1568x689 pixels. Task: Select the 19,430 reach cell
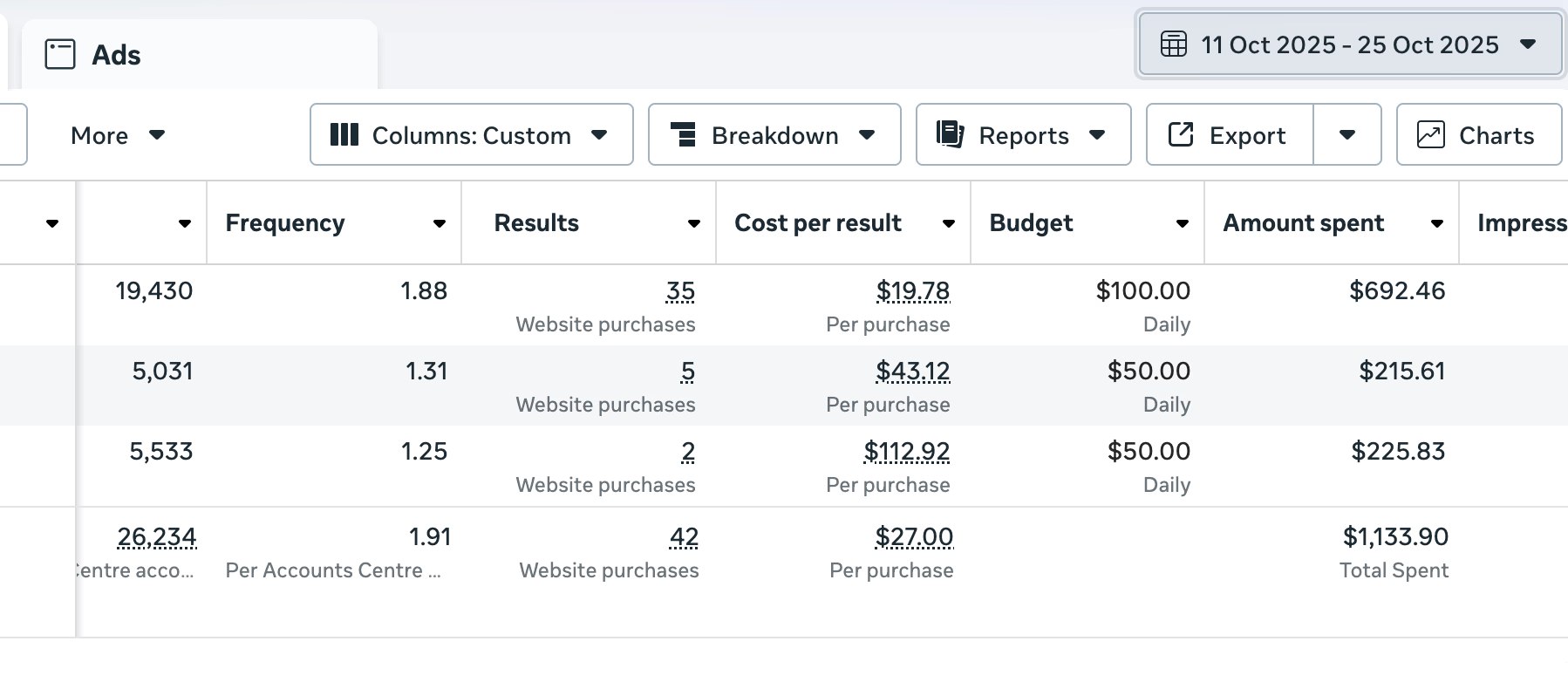pyautogui.click(x=154, y=290)
